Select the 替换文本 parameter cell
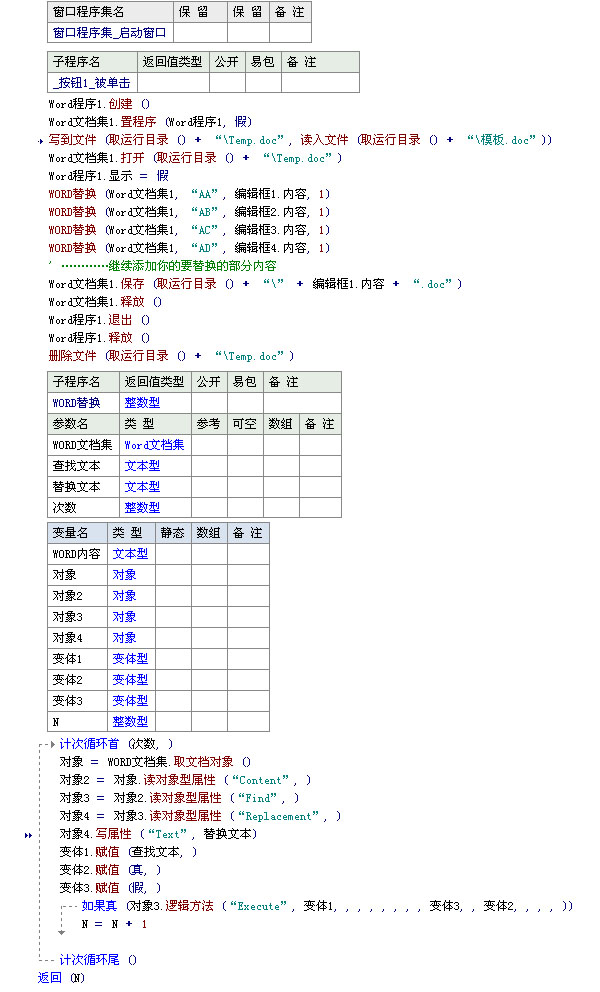 [84, 487]
